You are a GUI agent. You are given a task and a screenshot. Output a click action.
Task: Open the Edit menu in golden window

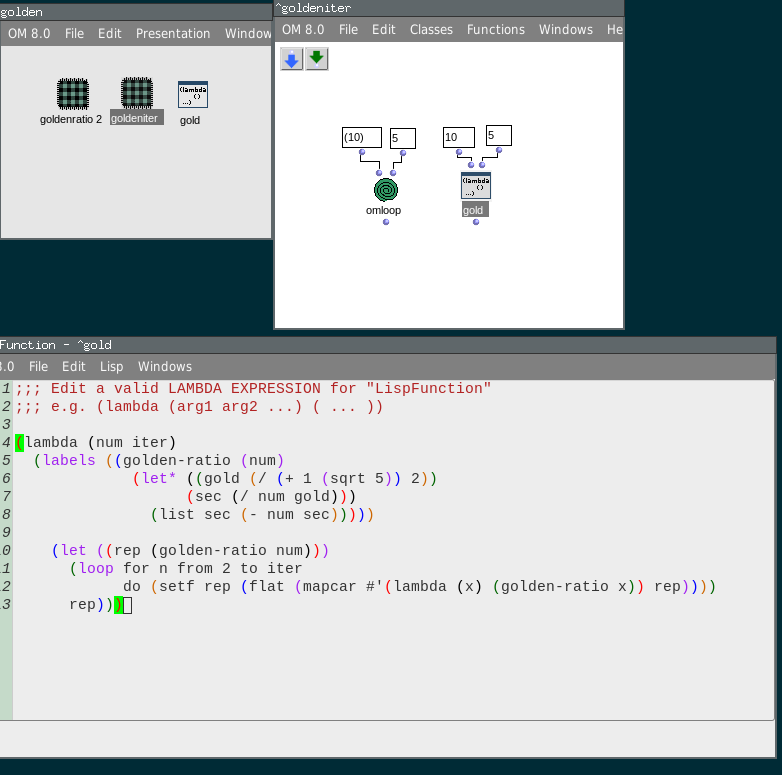click(110, 34)
